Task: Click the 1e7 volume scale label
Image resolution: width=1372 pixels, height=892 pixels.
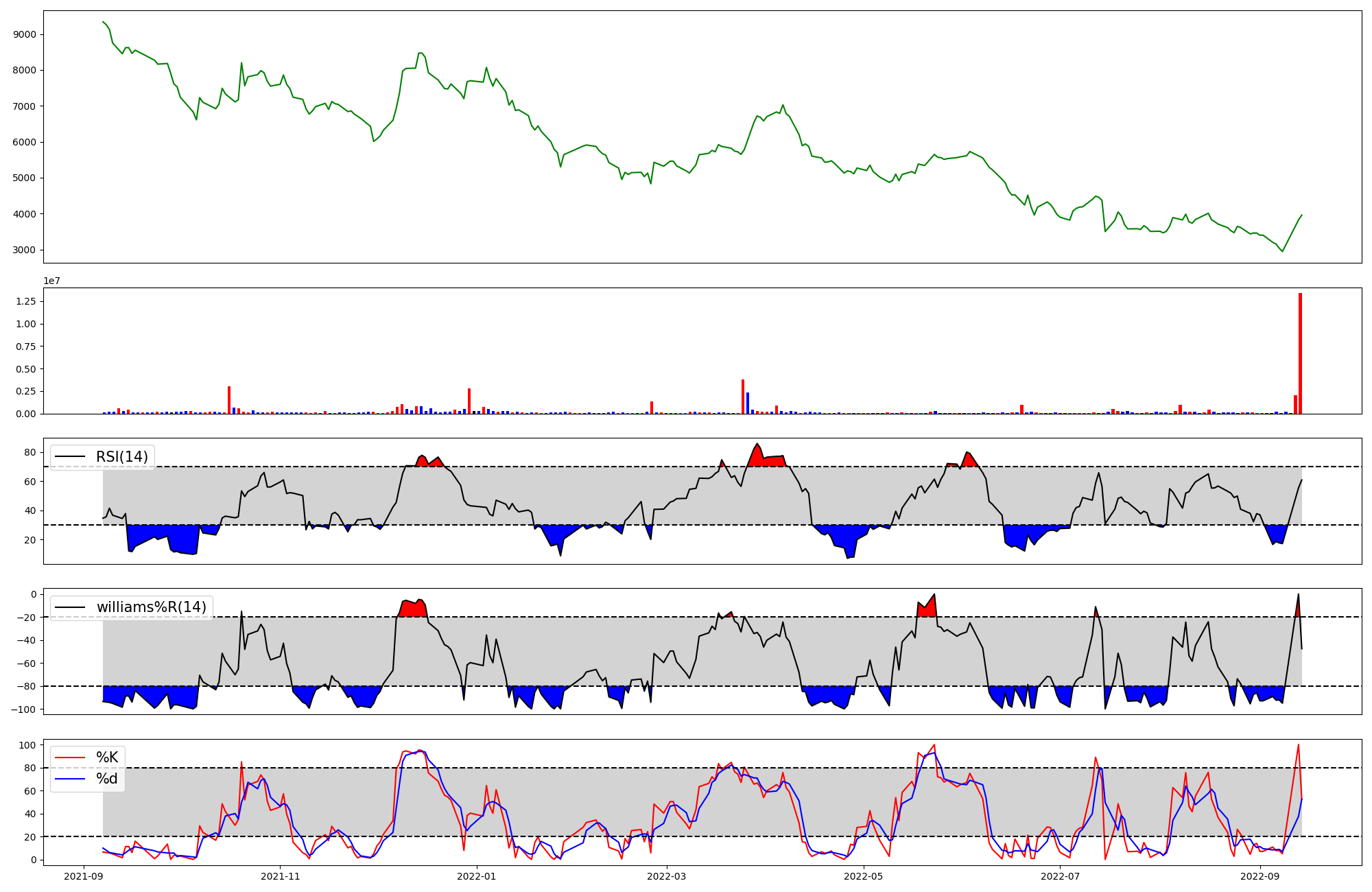Action: pyautogui.click(x=52, y=281)
